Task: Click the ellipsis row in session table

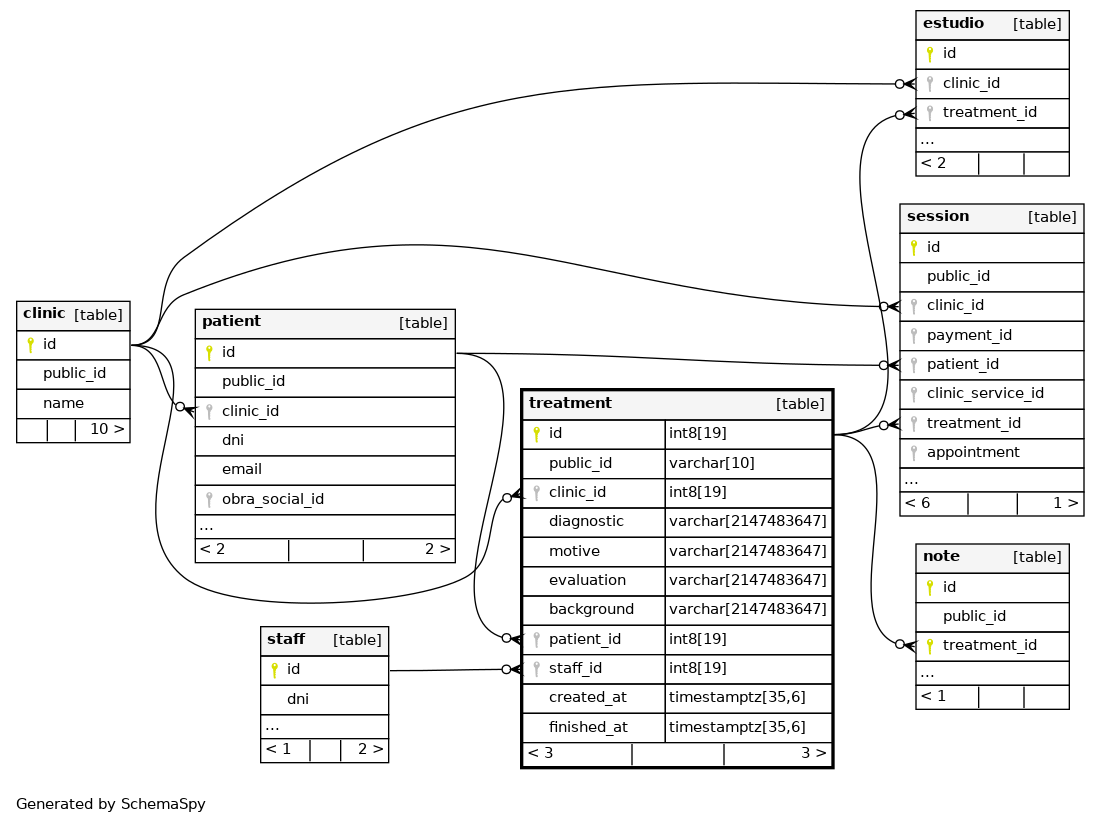Action: [x=991, y=480]
